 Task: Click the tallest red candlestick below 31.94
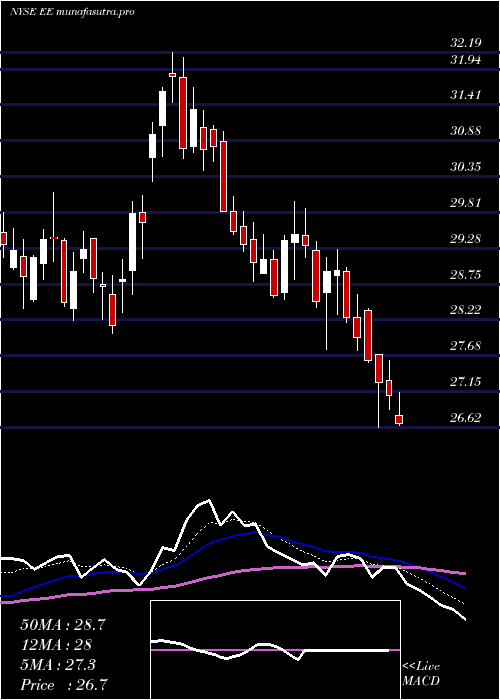(x=183, y=112)
